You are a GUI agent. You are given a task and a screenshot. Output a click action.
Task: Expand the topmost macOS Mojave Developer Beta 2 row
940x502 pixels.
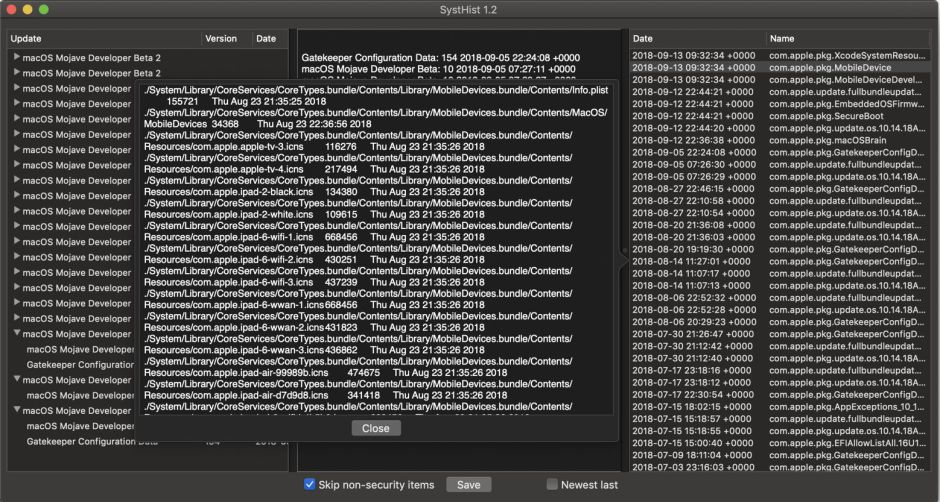point(16,57)
